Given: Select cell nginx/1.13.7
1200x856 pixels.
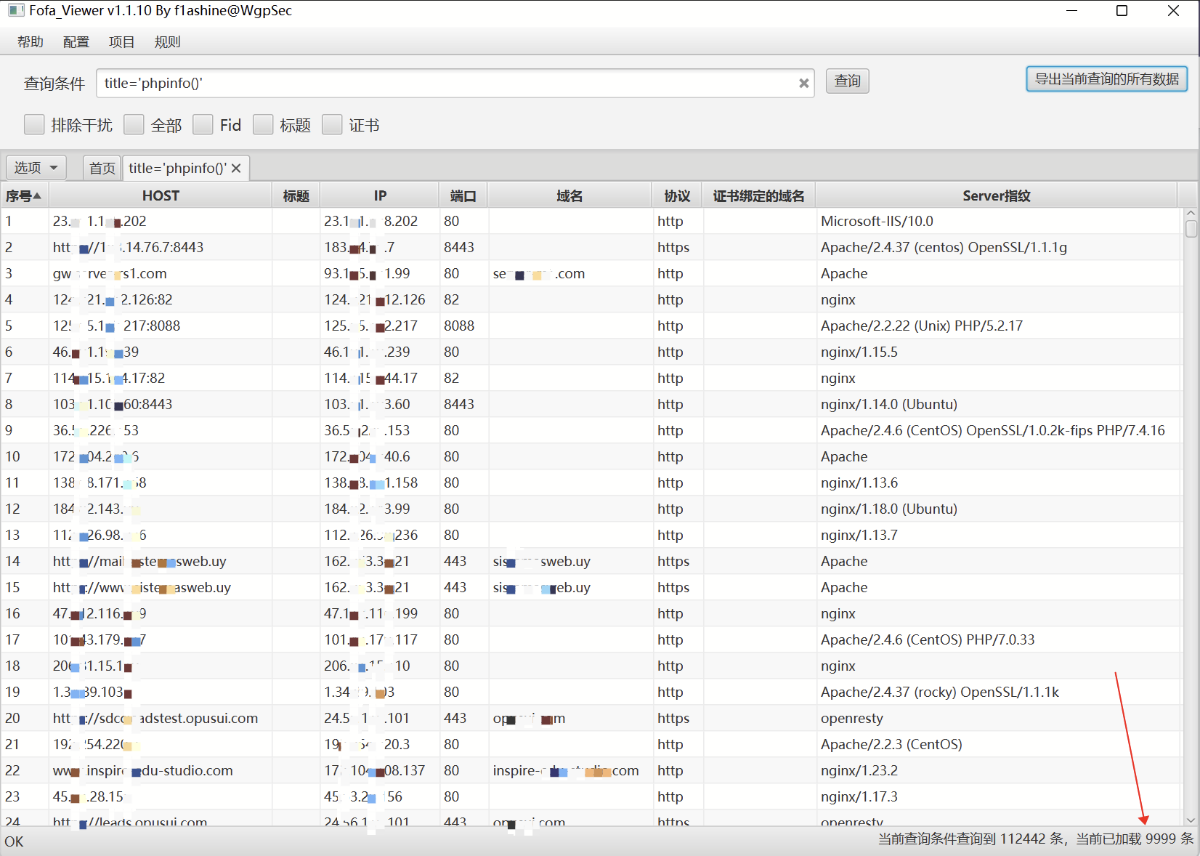Looking at the screenshot, I should coord(997,535).
